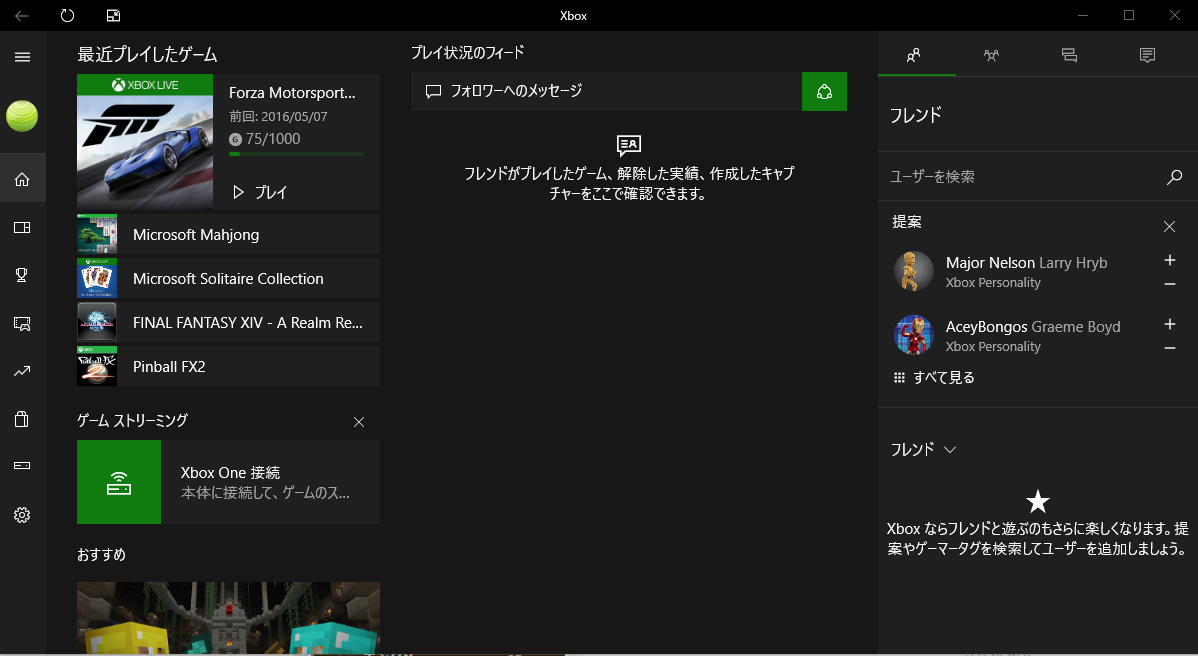Screen dimensions: 1198x656
Task: Close the ゲーム ストリーミング section
Action: click(x=359, y=422)
